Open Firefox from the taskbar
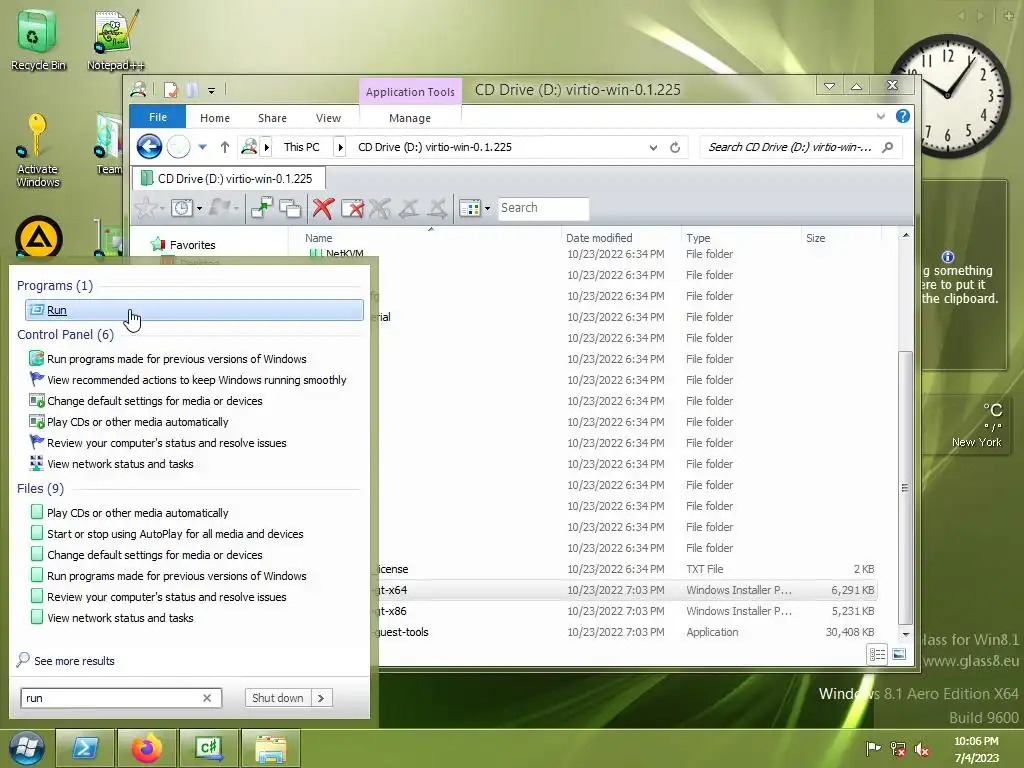The width and height of the screenshot is (1024, 768). tap(146, 748)
